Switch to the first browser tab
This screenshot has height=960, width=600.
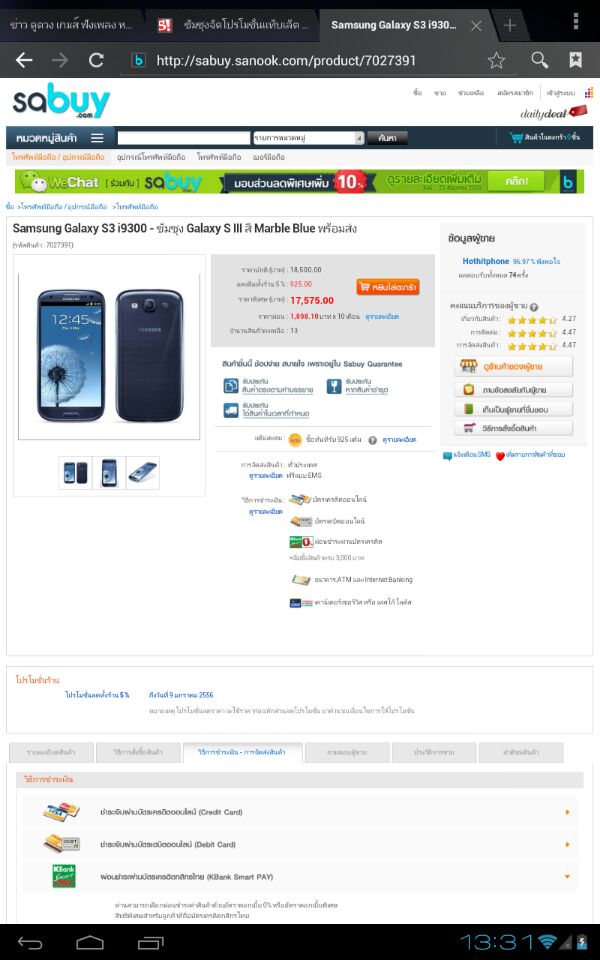pos(71,25)
